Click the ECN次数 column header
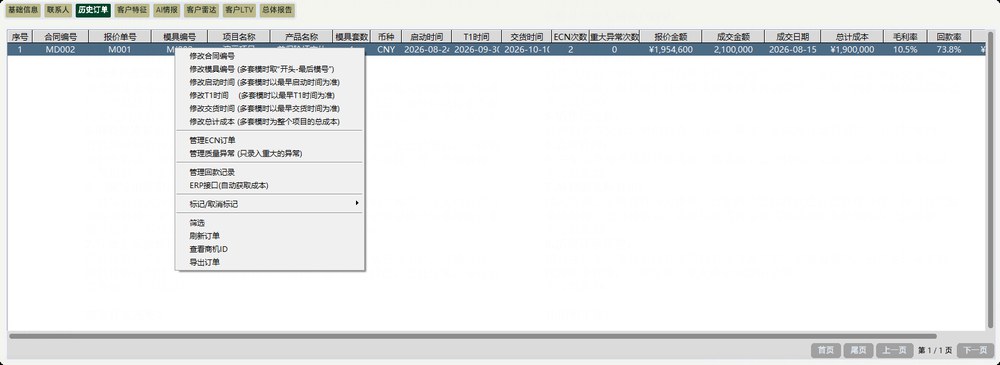Screen dimensions: 1000x365 [x=570, y=37]
